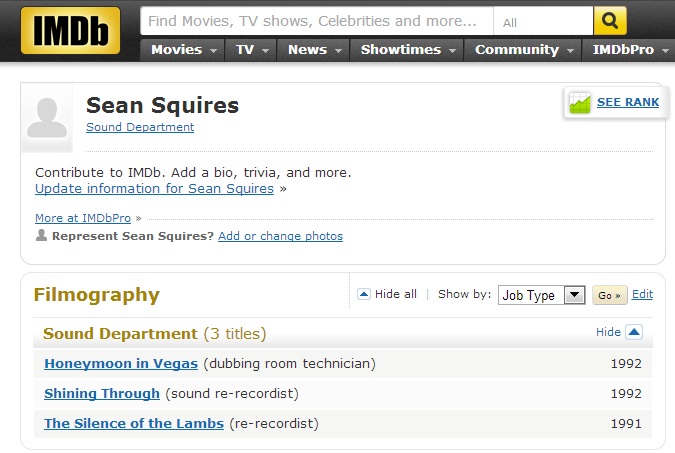Open Honeymoon in Vegas title link
Image resolution: width=675 pixels, height=453 pixels.
(121, 364)
